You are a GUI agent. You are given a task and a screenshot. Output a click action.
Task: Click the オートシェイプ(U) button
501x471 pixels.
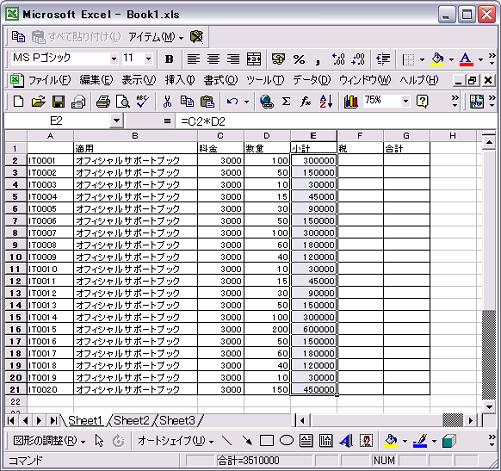[175, 441]
